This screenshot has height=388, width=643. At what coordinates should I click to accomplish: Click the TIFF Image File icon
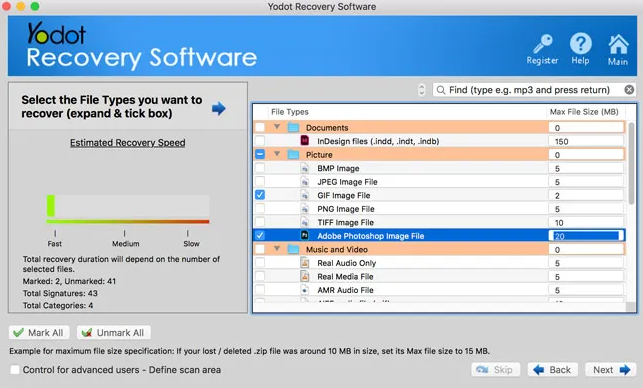click(x=305, y=222)
